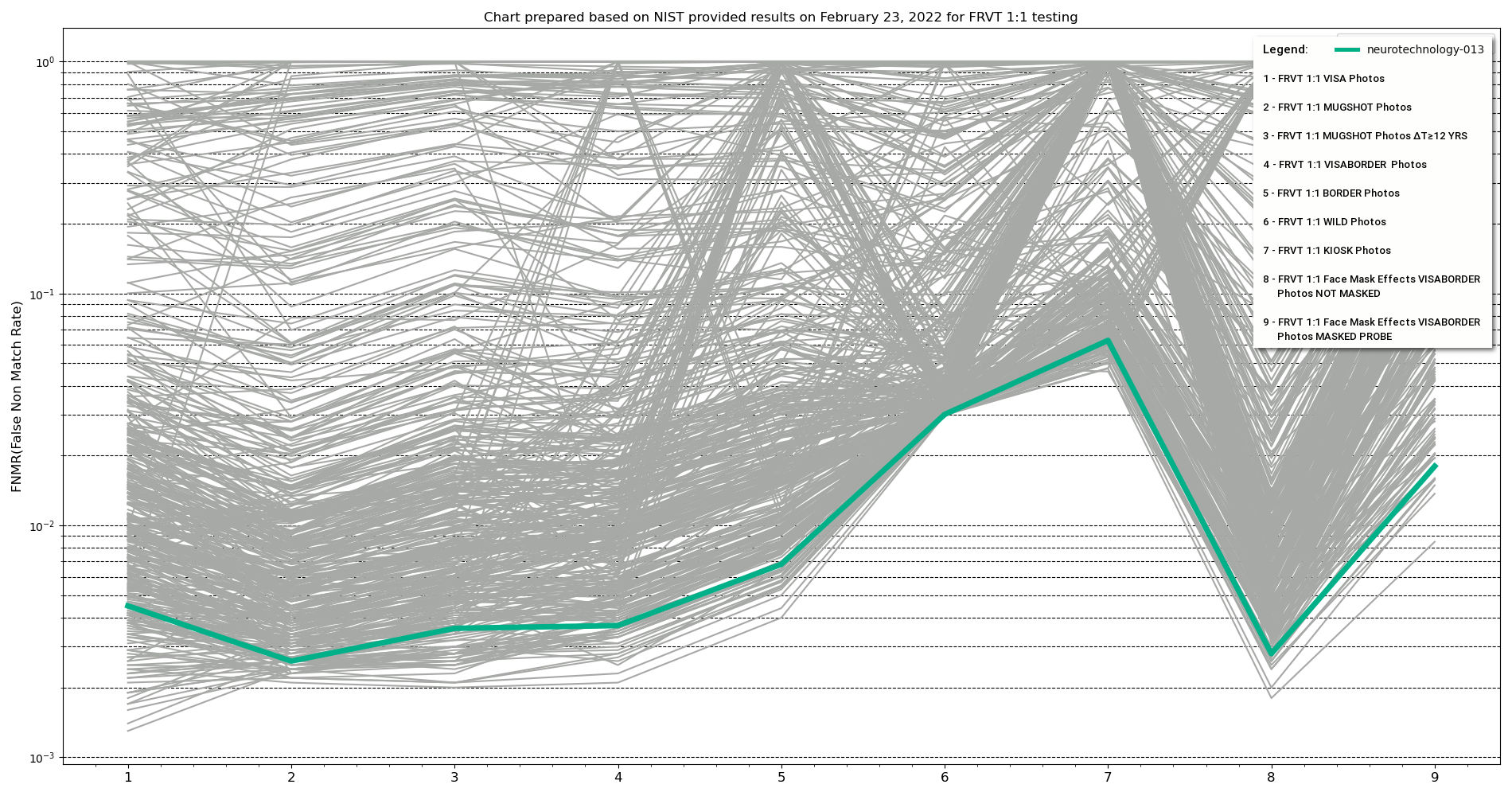Select legend item '2 - FRVT 1:1 MUGSHOT Photos'

(1337, 107)
